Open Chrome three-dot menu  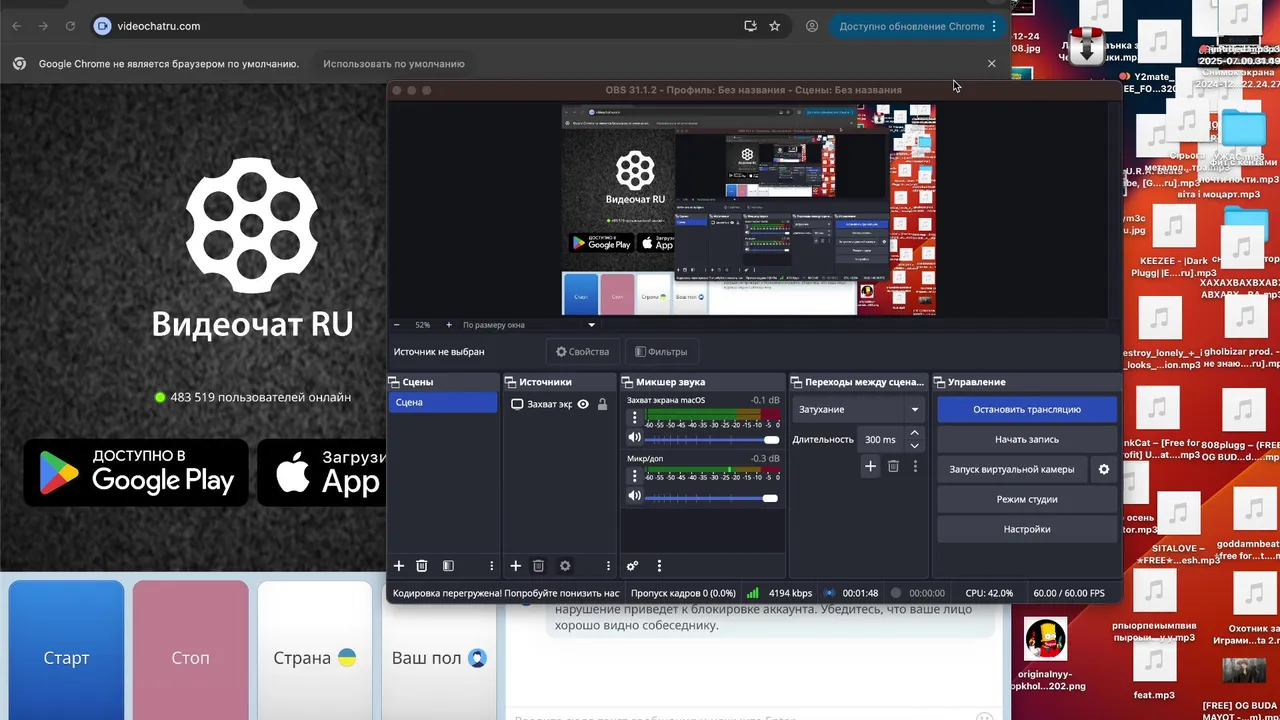[993, 26]
